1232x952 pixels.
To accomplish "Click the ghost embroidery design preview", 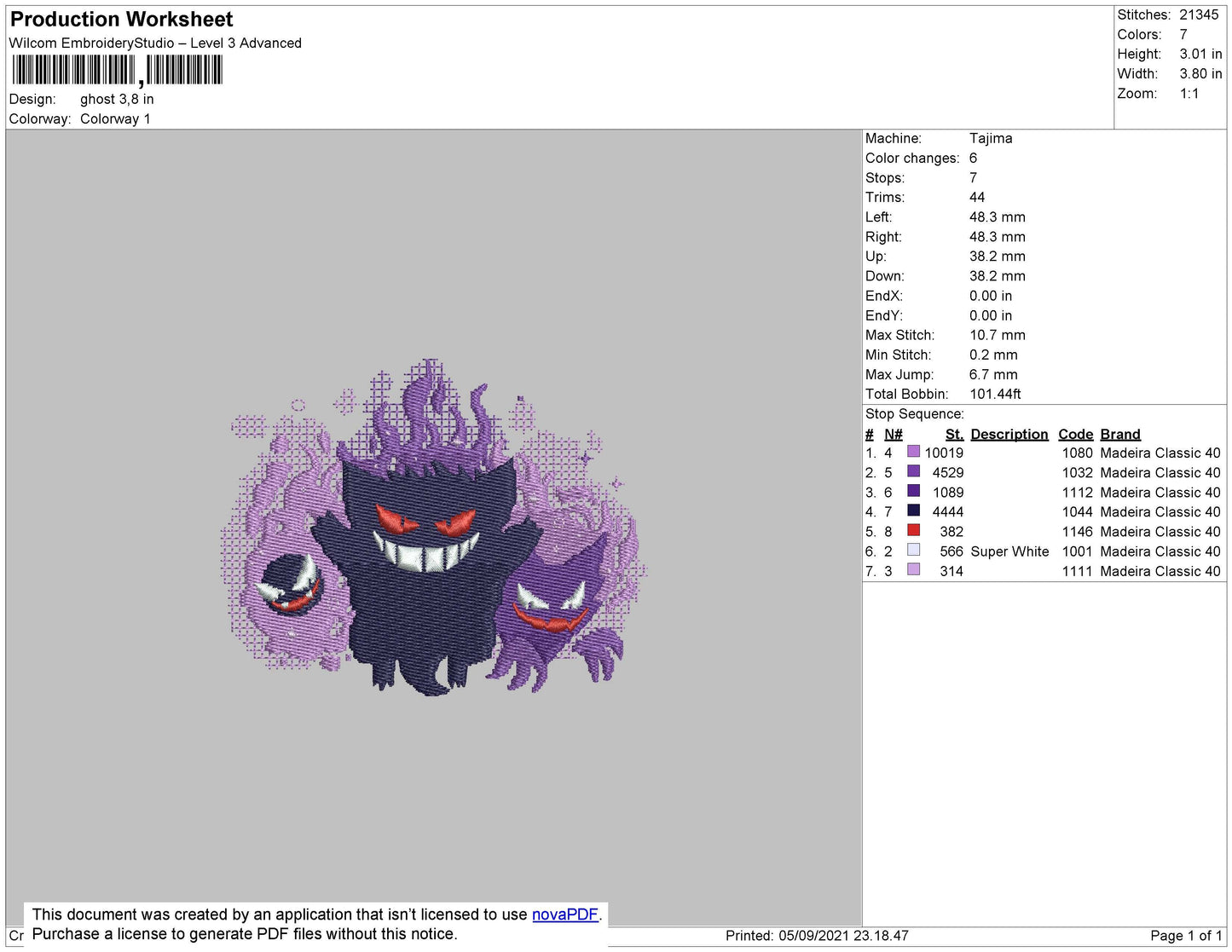I will [x=434, y=527].
